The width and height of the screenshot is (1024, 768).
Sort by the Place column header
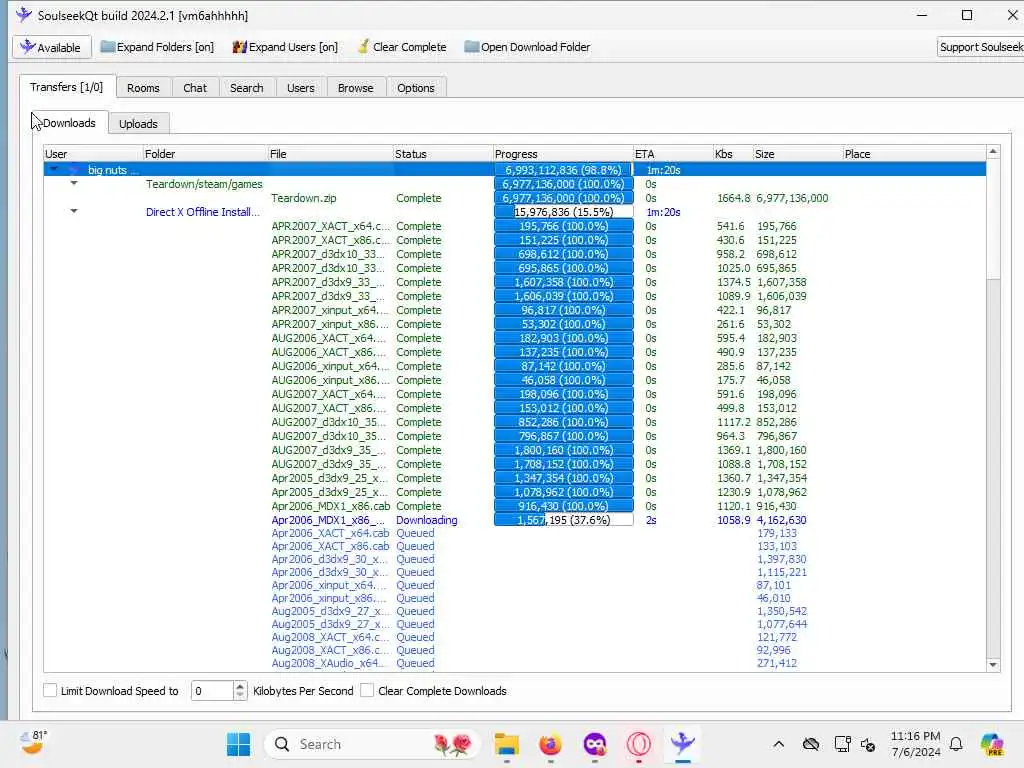pos(914,154)
